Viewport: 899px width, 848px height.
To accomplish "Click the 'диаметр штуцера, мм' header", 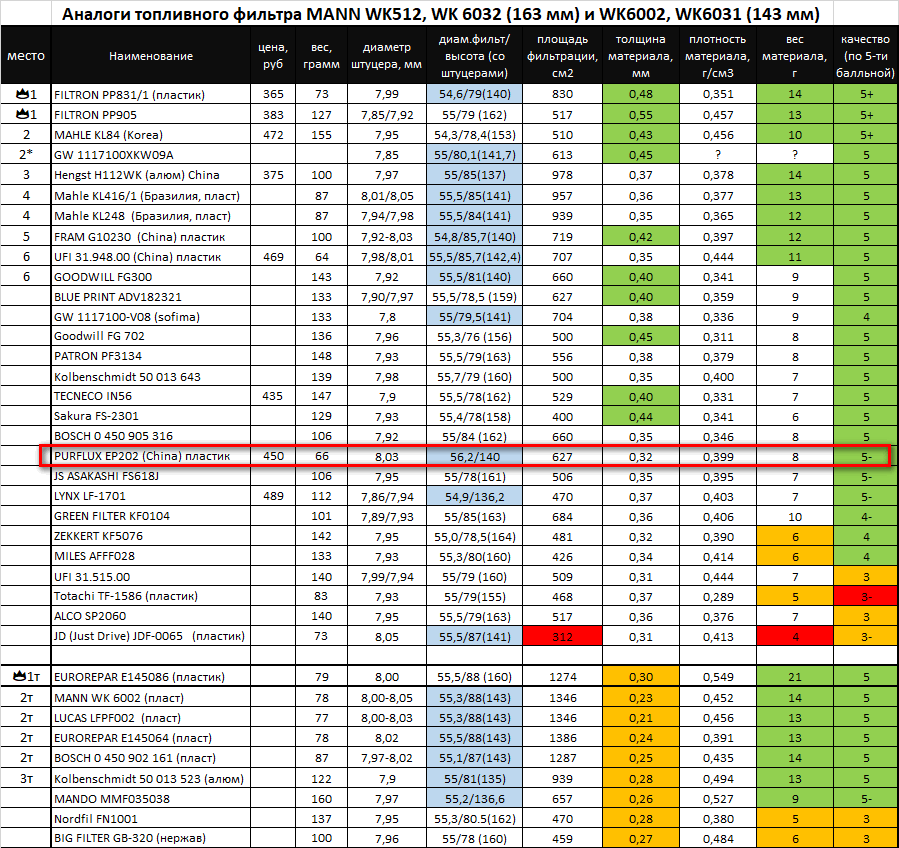I will [386, 56].
